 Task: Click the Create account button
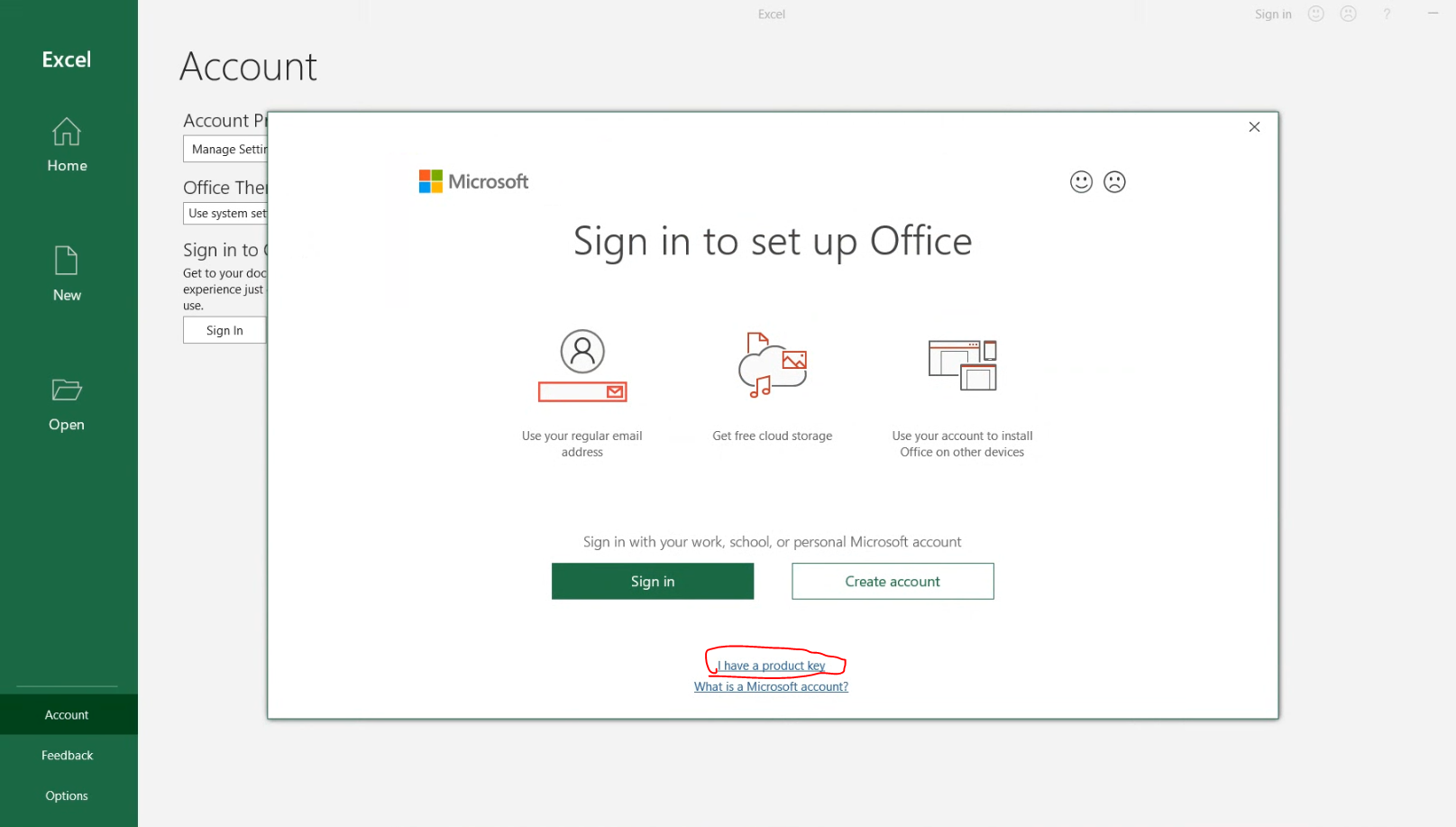pos(893,582)
